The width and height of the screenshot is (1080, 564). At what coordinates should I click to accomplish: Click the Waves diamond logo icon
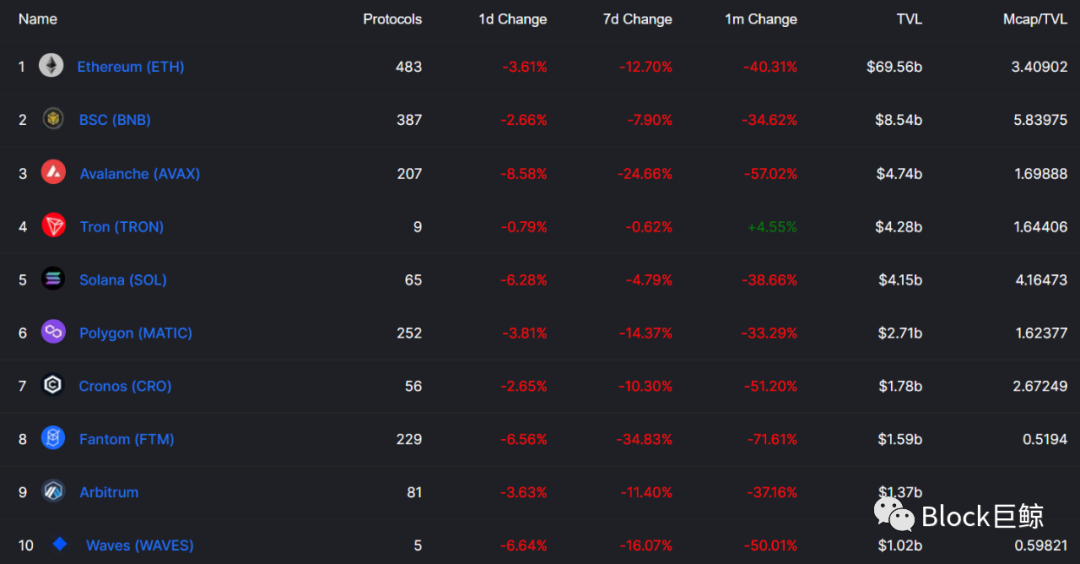click(x=60, y=544)
